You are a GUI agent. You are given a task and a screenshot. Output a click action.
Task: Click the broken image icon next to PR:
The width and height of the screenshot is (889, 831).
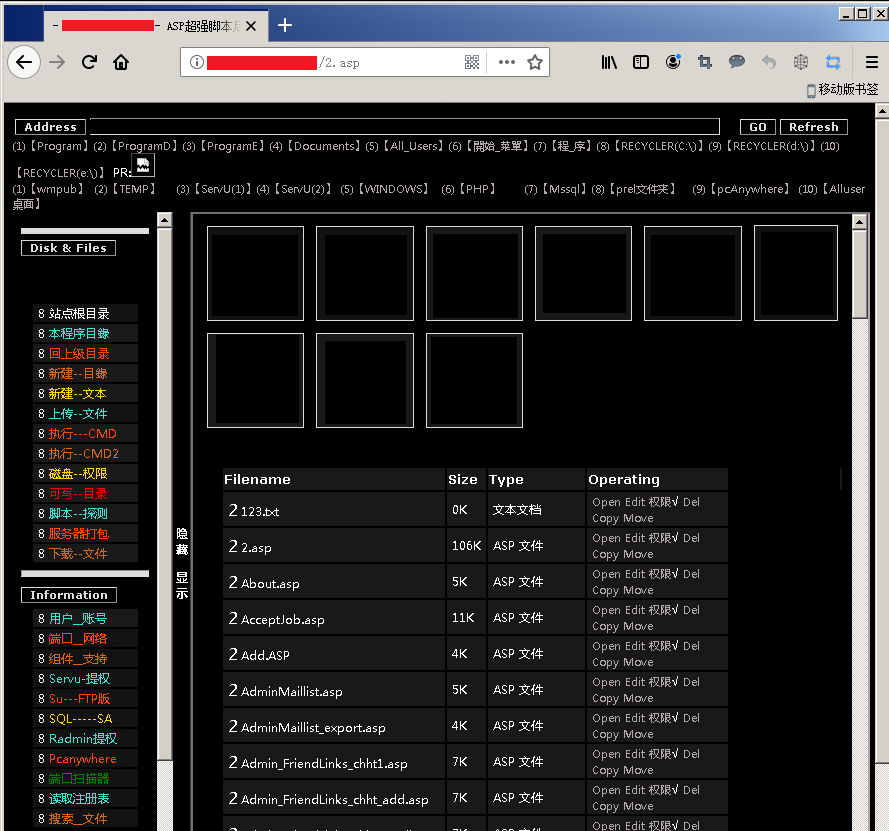pos(143,166)
